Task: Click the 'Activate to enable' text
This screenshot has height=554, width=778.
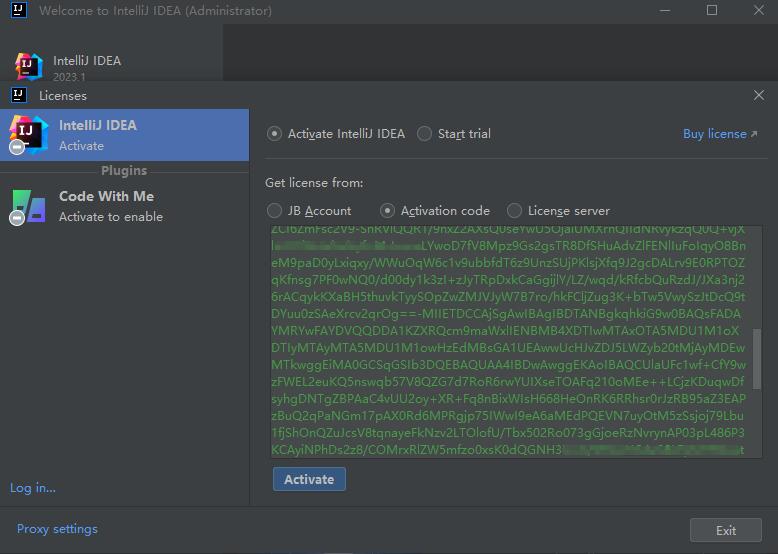Action: click(111, 217)
